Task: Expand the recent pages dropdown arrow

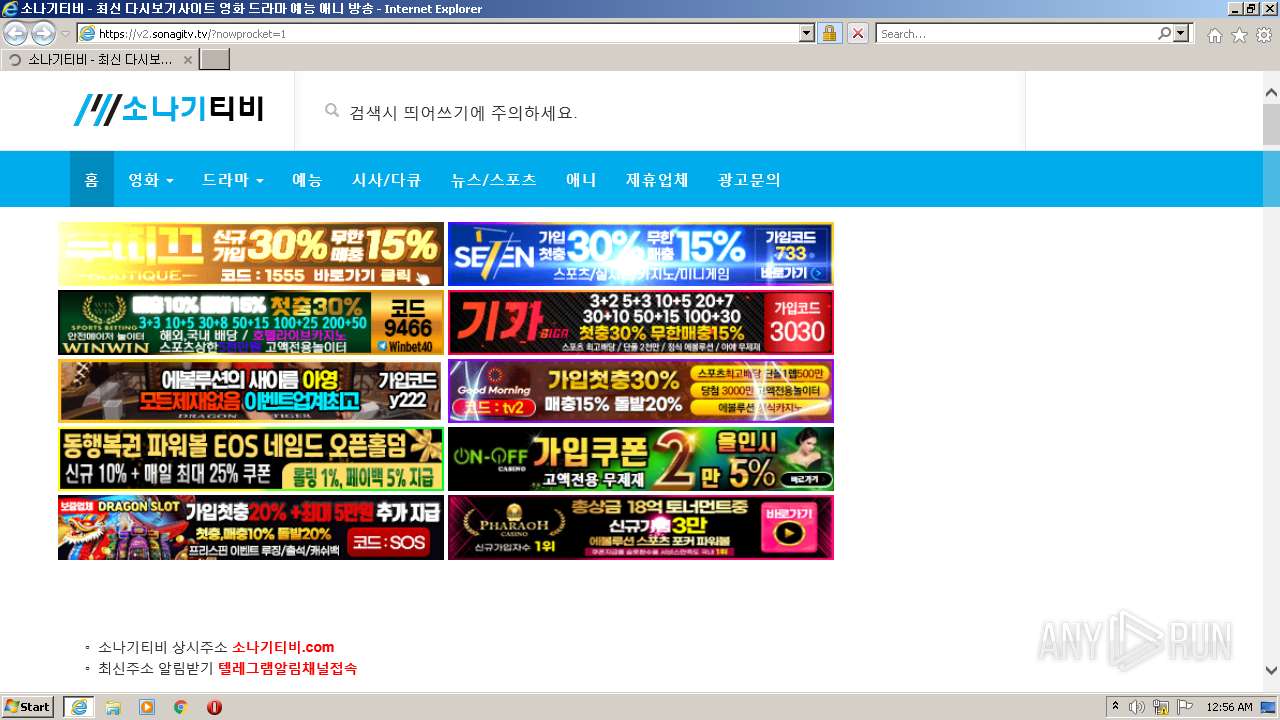Action: 66,33
